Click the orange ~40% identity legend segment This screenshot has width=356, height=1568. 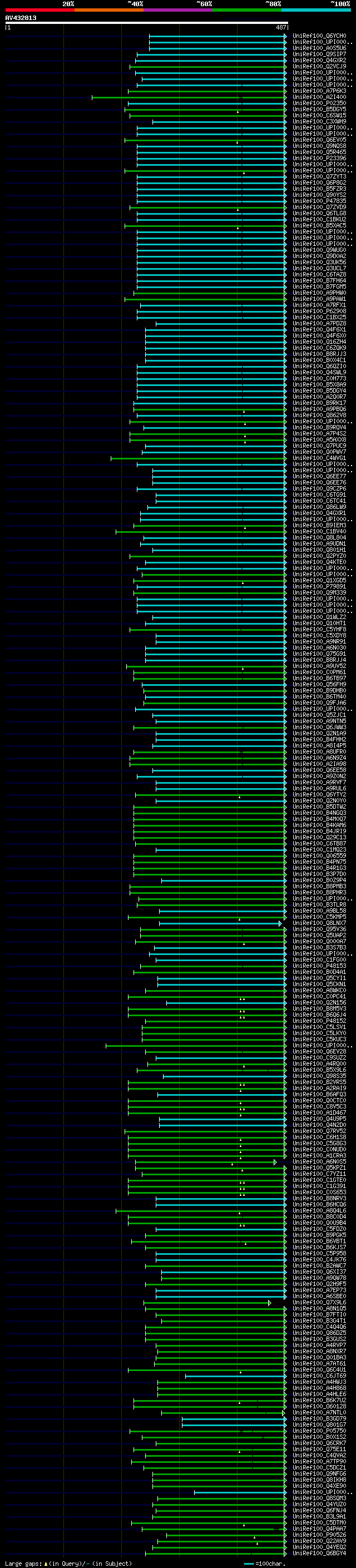point(109,10)
